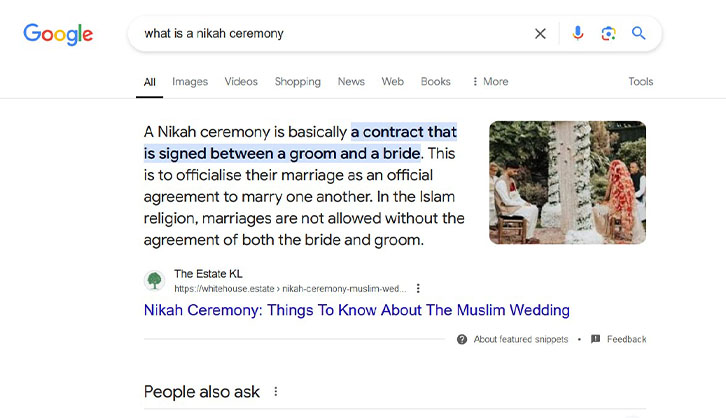Switch to the Images tab
The height and width of the screenshot is (418, 726).
[190, 82]
